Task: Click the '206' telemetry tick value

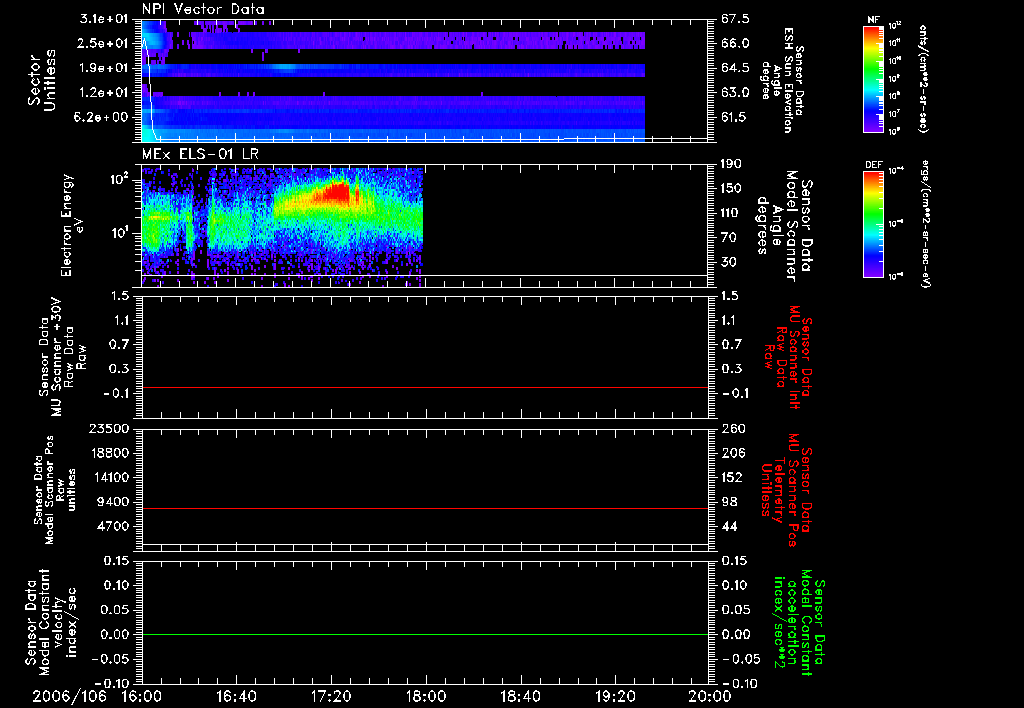Action: [x=731, y=453]
